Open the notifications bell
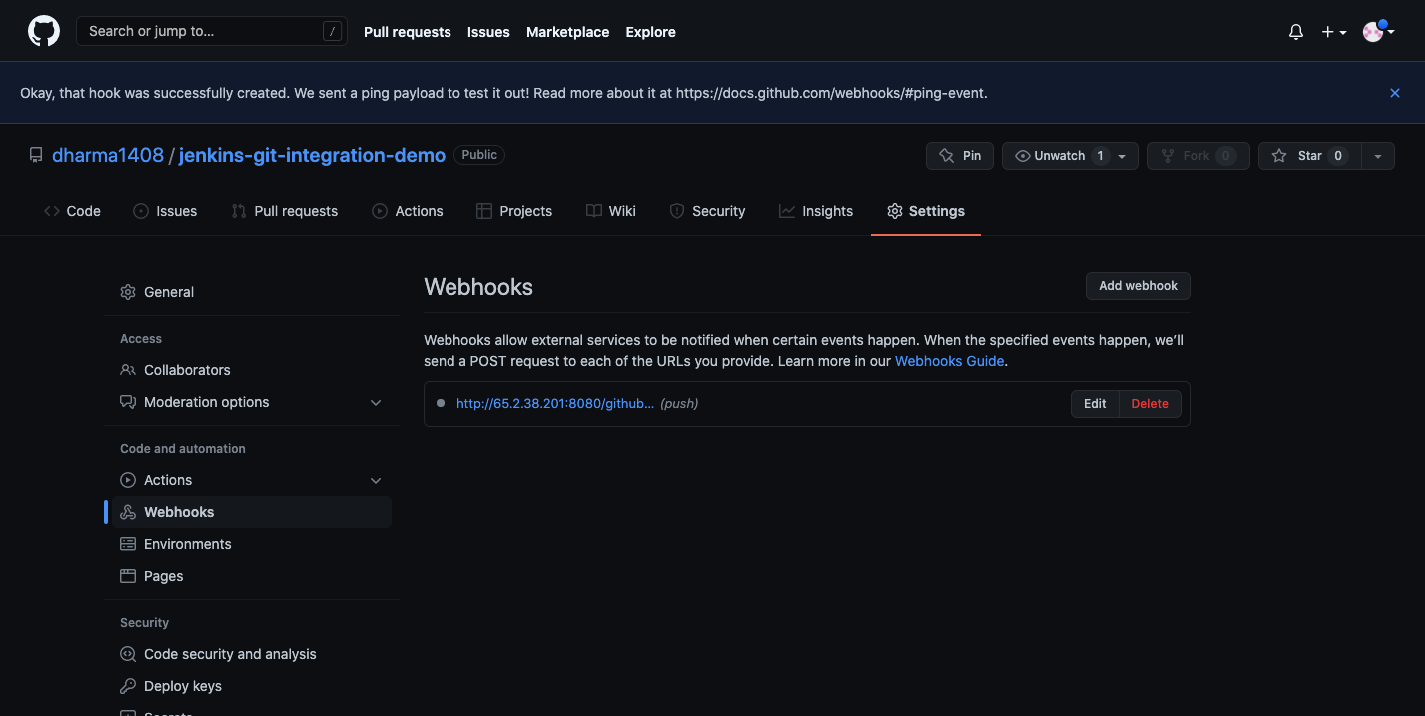Image resolution: width=1425 pixels, height=716 pixels. 1296,32
